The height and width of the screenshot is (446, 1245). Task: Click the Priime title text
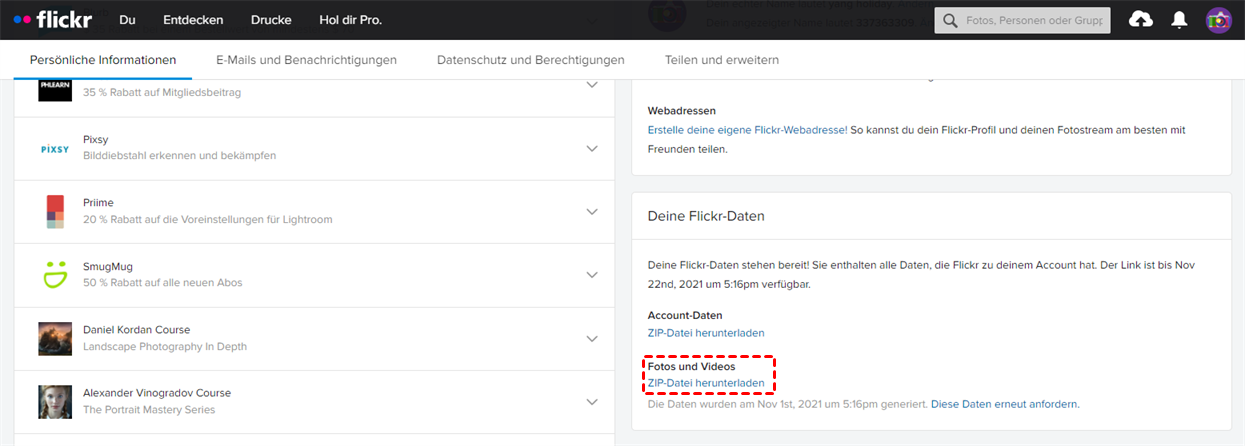[98, 203]
